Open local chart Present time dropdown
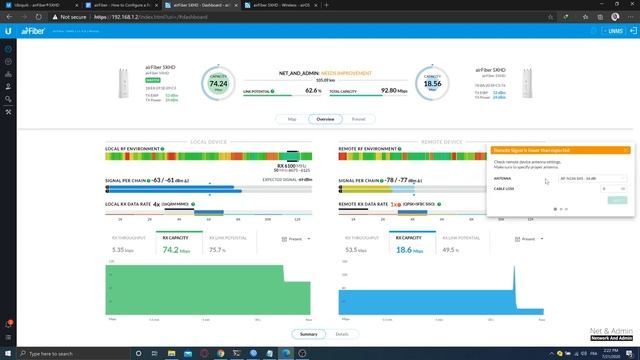 coord(296,239)
